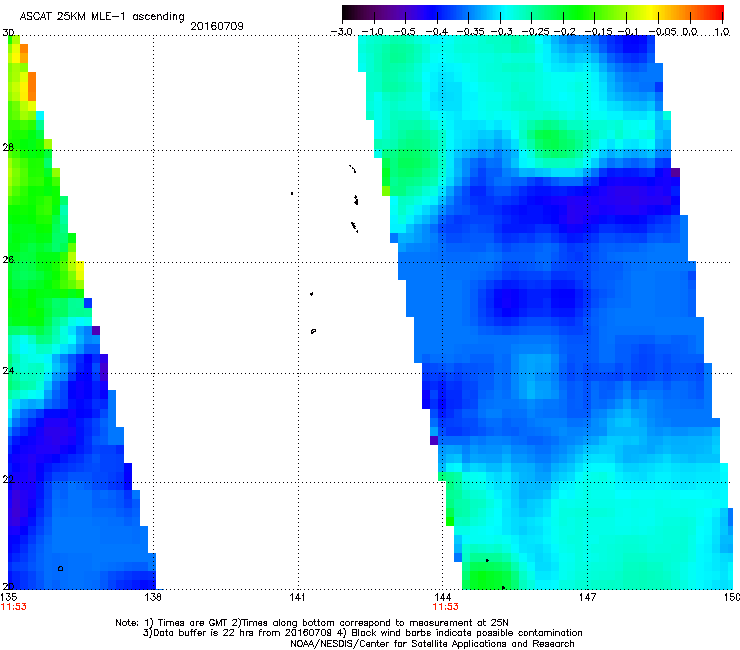Click the title 'ASCAT 25KM MLE-1 ascending'
Screen dimensions: 740x650
click(102, 17)
